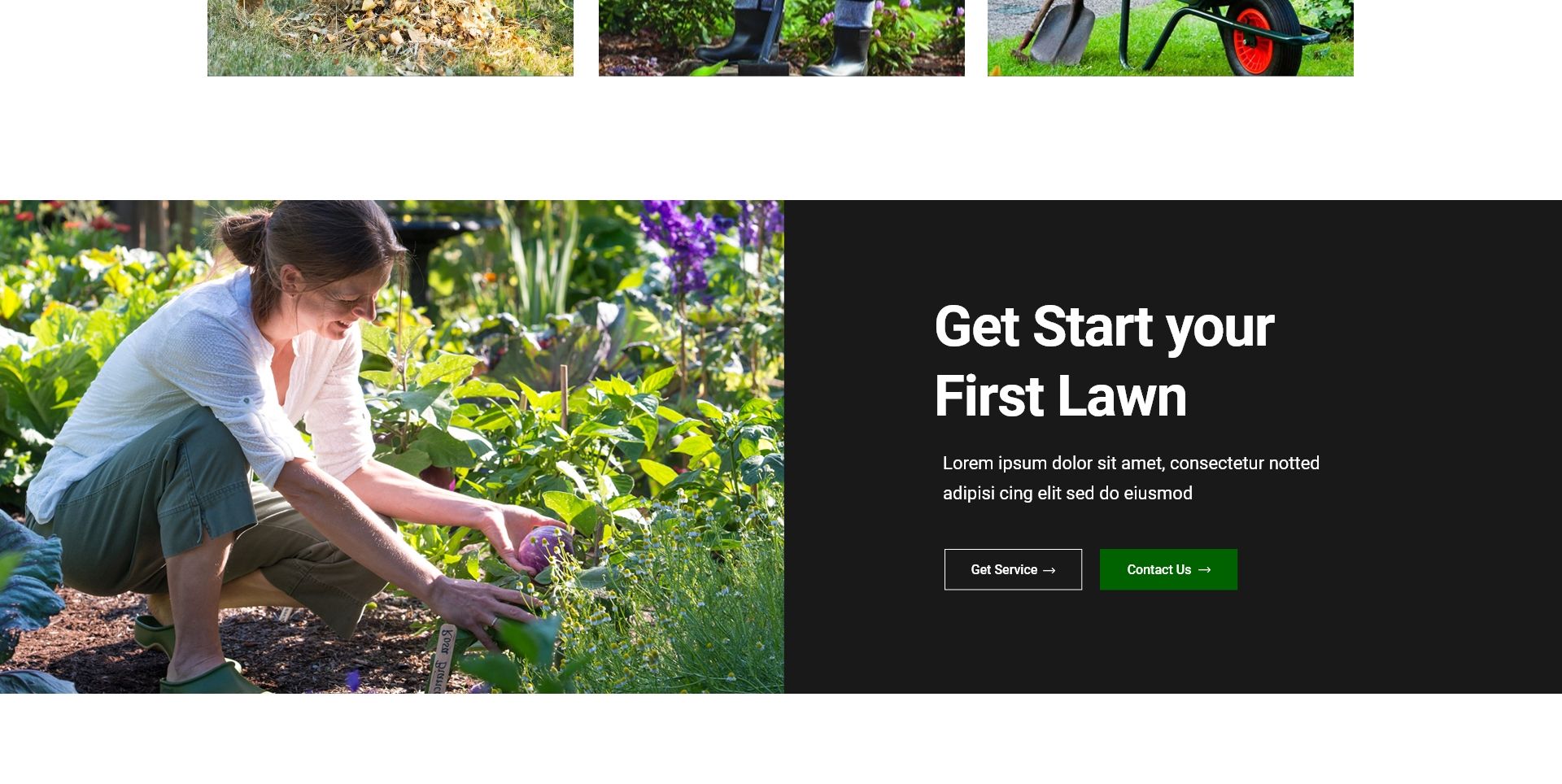Click the 'First Lawn' heading text
The width and height of the screenshot is (1562, 784).
coord(1060,397)
